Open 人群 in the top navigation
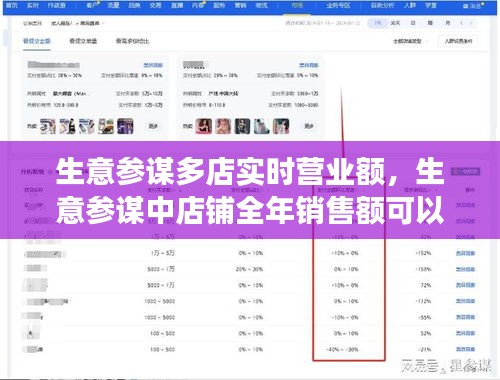This screenshot has height=380, width=500. [410, 5]
